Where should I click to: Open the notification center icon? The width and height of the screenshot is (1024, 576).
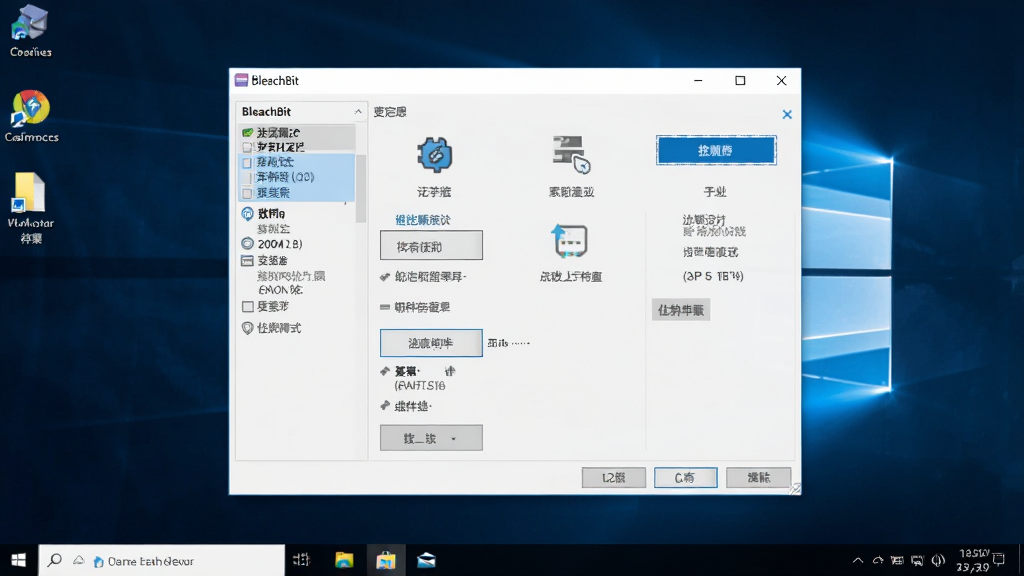(x=999, y=559)
